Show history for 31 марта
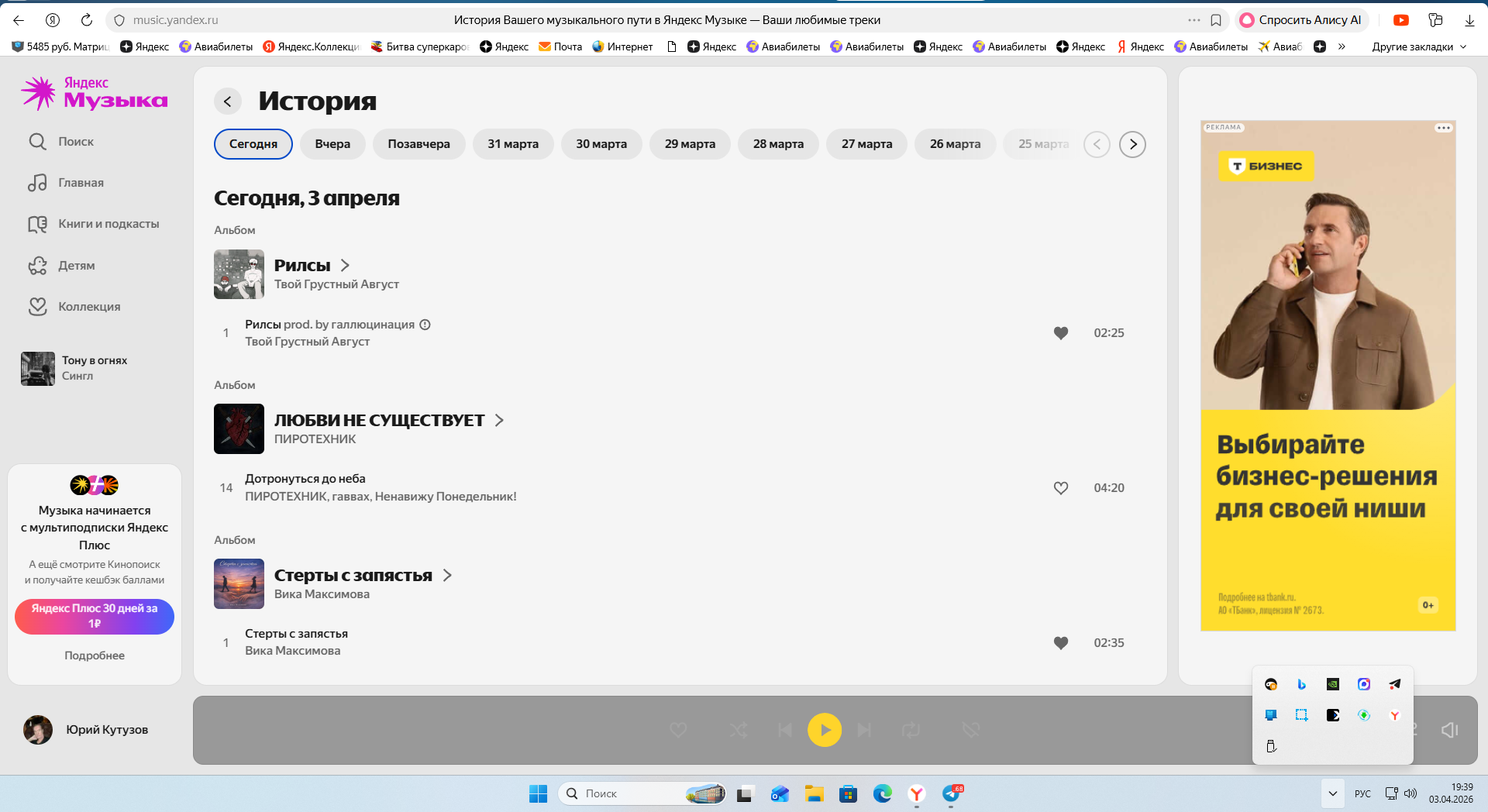 513,144
